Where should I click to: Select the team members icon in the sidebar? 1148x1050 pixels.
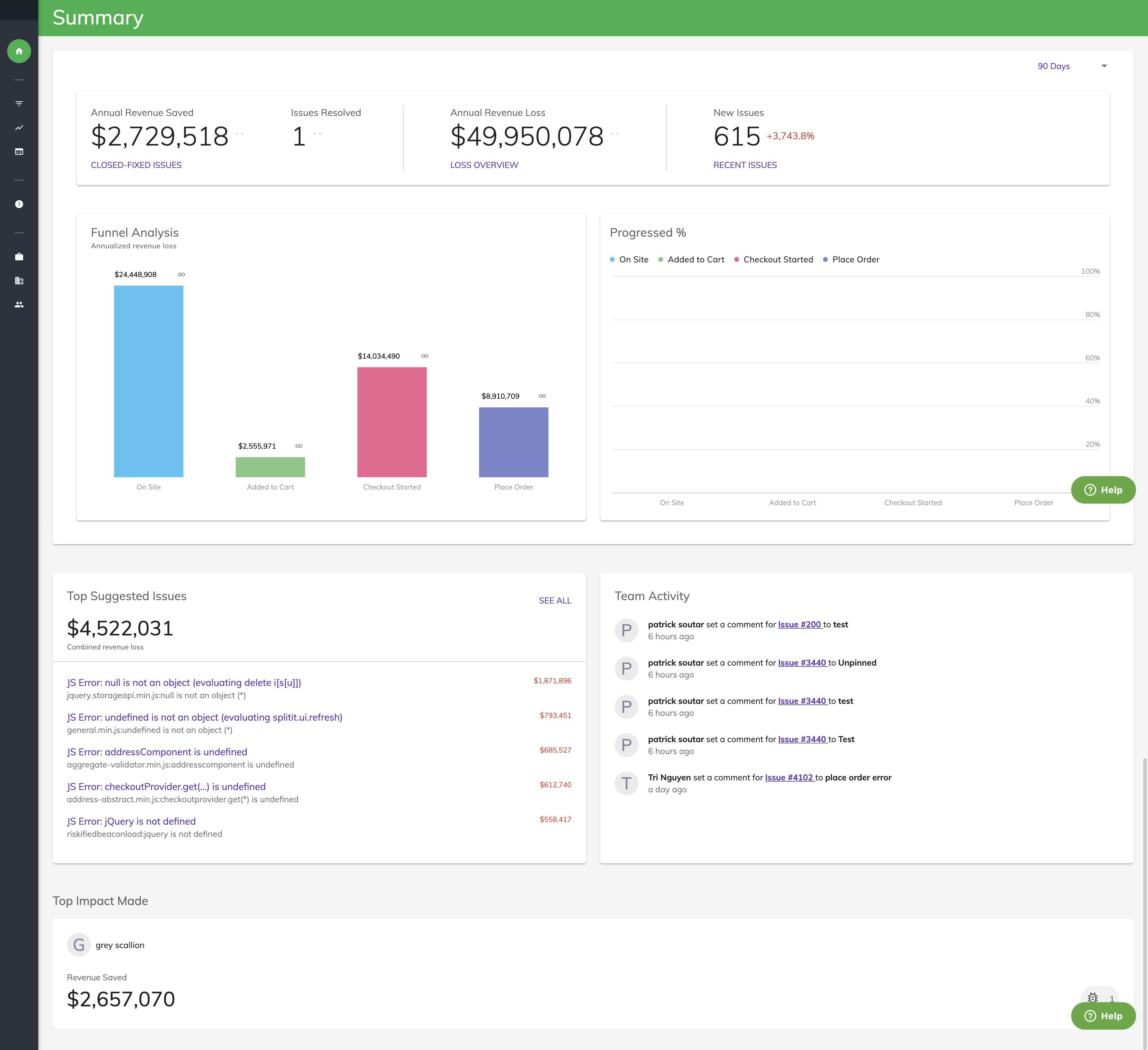point(19,304)
